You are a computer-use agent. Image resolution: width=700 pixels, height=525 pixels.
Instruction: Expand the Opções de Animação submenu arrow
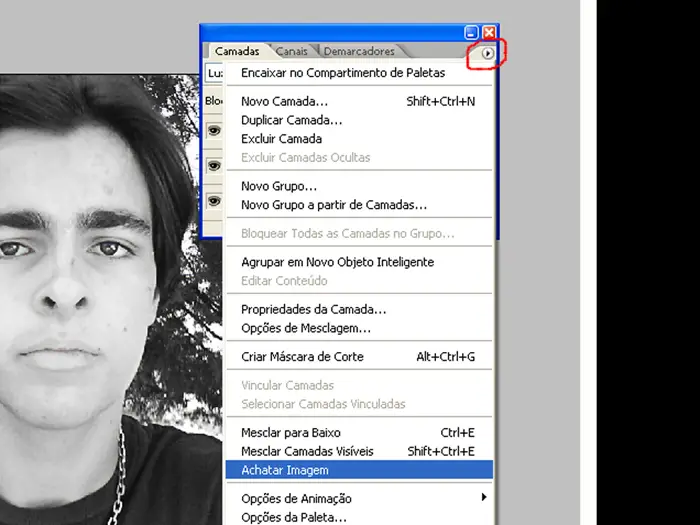point(485,498)
